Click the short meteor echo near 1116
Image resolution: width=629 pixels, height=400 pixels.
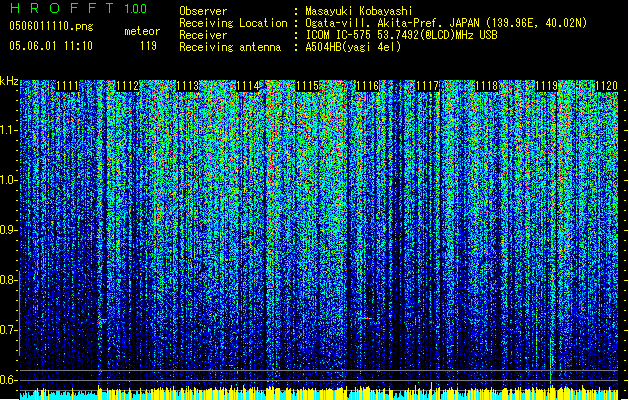click(x=365, y=319)
